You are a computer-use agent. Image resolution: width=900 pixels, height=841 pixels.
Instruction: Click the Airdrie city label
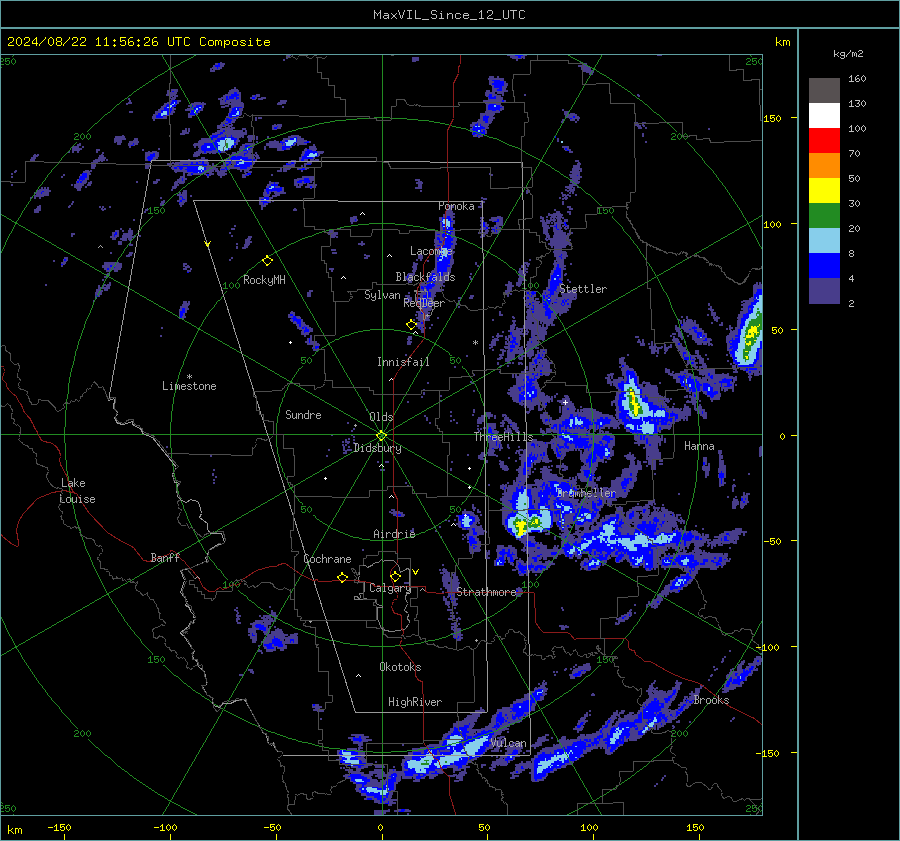click(x=394, y=534)
